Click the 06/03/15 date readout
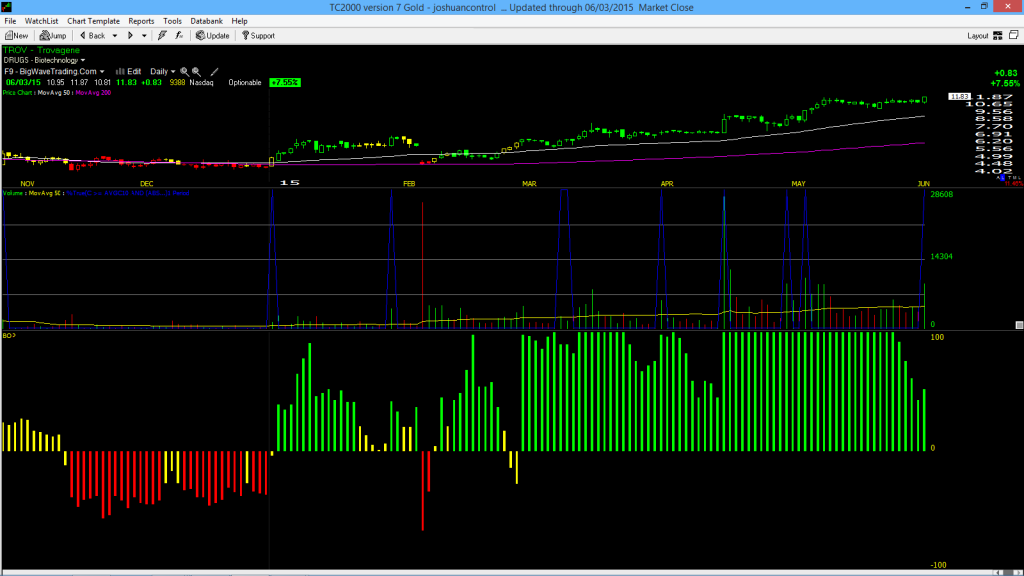 coord(24,83)
